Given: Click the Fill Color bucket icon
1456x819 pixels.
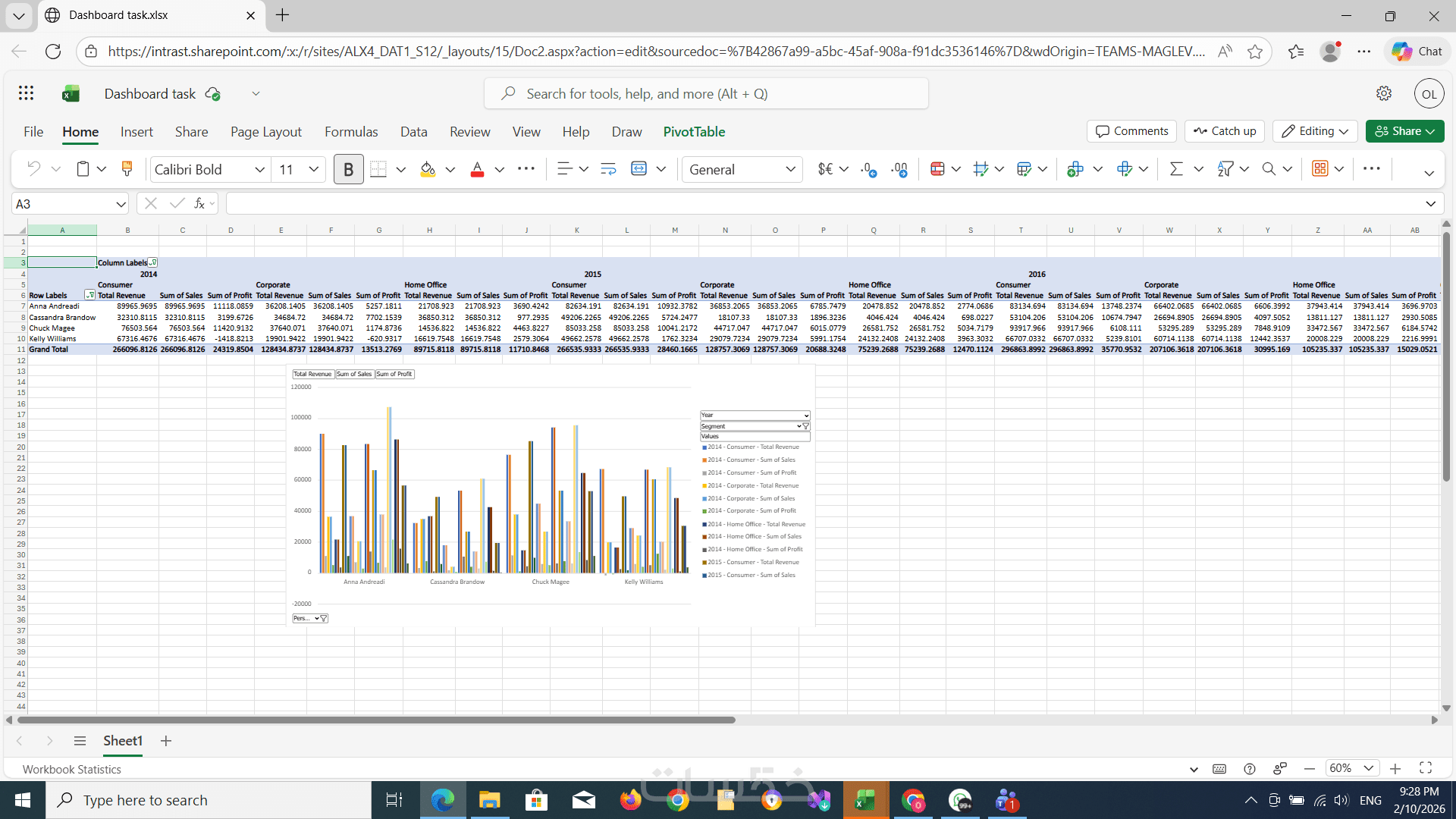Looking at the screenshot, I should 428,169.
